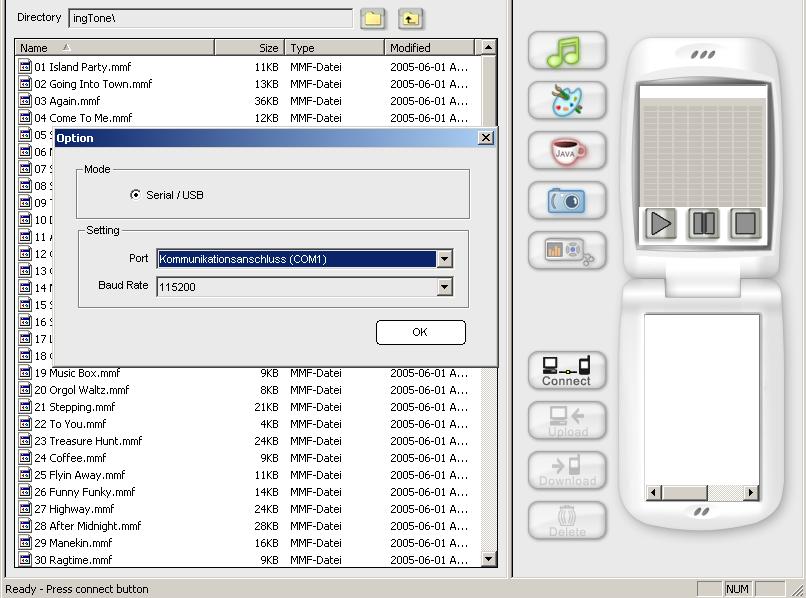806x598 pixels.
Task: Confirm the Option dialog with OK
Action: click(x=420, y=332)
